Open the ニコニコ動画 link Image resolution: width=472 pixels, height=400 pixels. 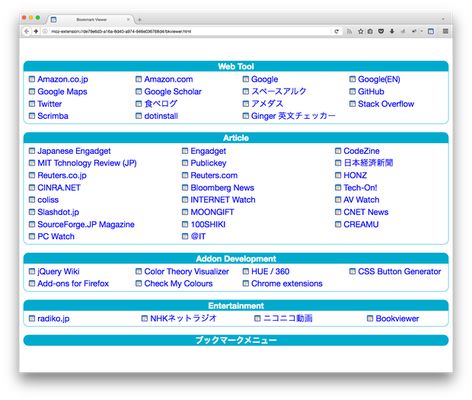(x=288, y=318)
